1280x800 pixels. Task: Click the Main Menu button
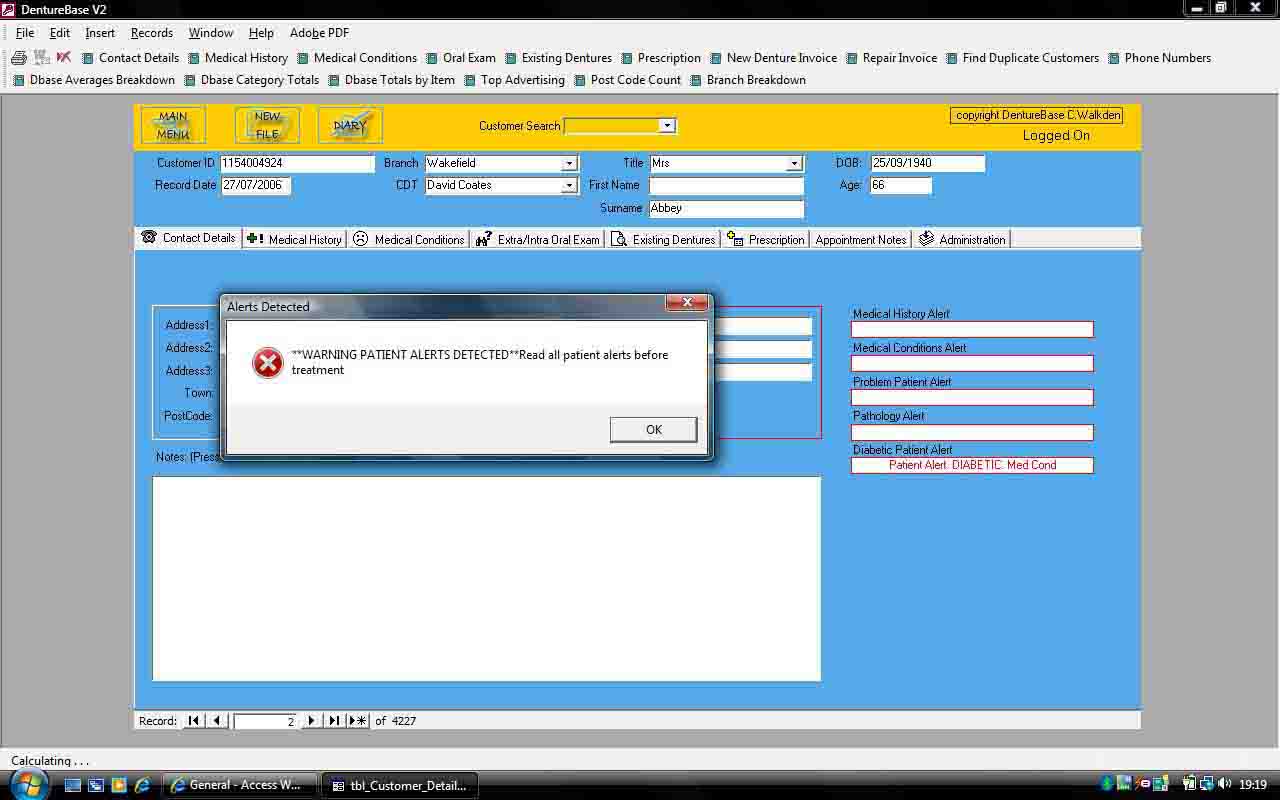173,125
